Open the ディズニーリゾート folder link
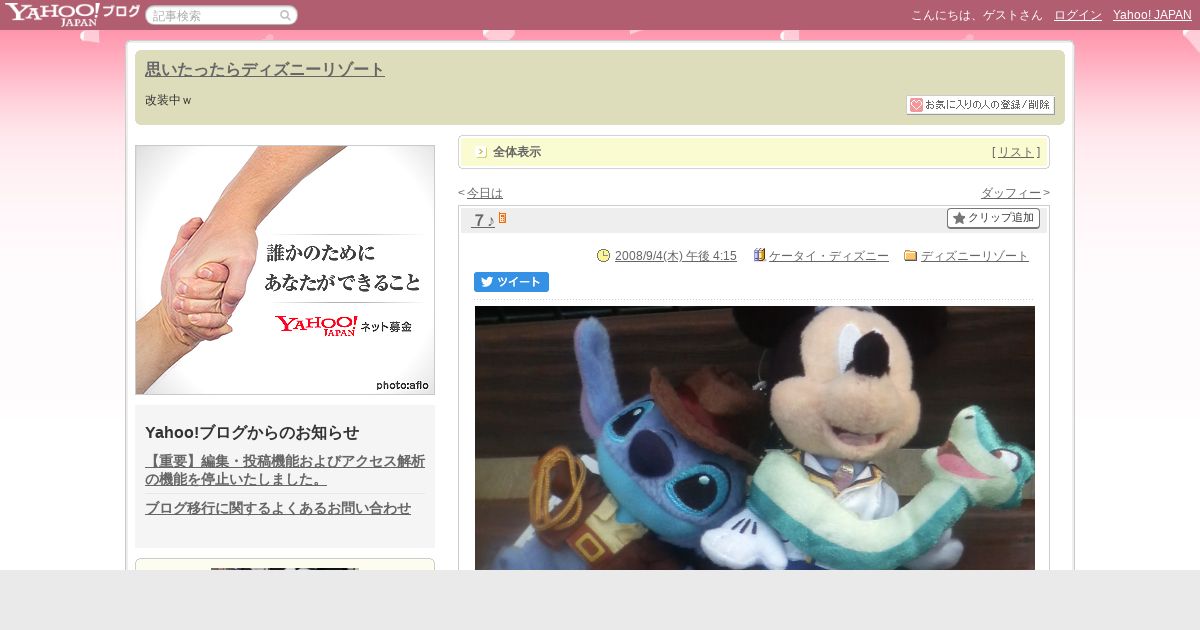The height and width of the screenshot is (630, 1200). tap(975, 256)
